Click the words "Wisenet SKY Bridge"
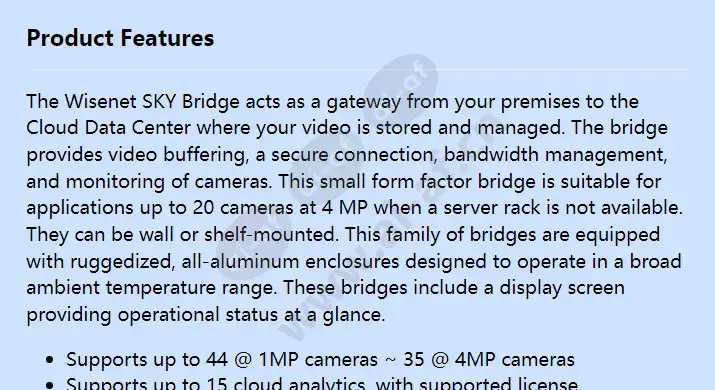 151,101
